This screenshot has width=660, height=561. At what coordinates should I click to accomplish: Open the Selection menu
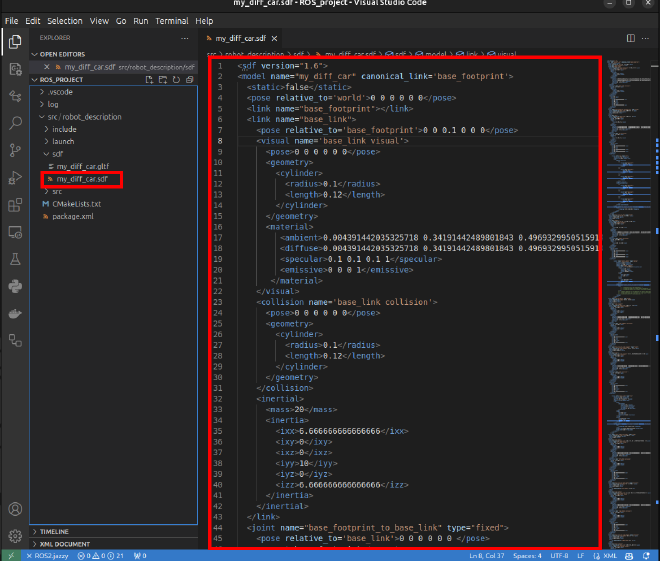tap(65, 21)
